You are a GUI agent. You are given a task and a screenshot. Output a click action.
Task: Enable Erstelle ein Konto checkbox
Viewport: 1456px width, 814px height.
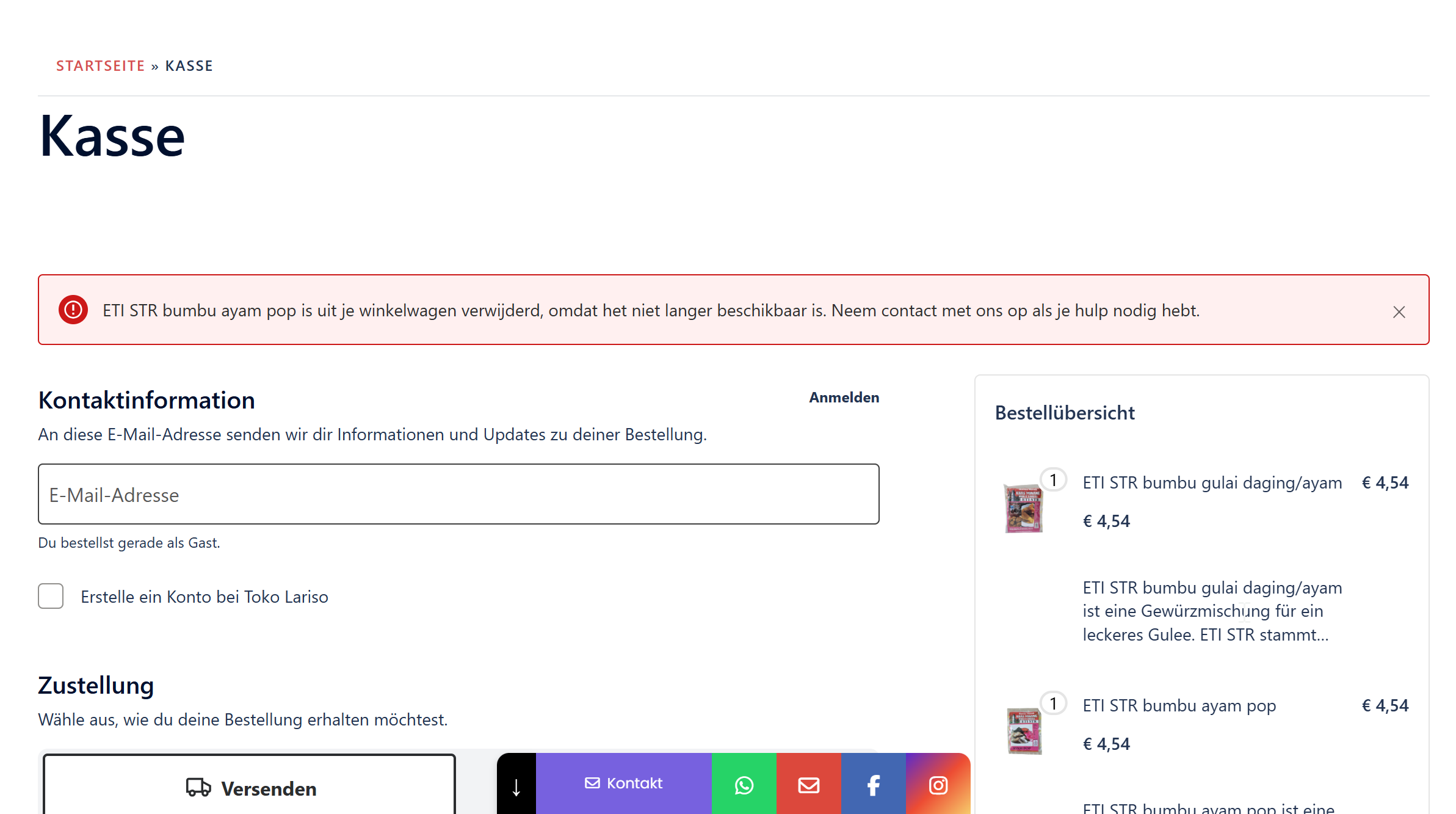(x=51, y=596)
